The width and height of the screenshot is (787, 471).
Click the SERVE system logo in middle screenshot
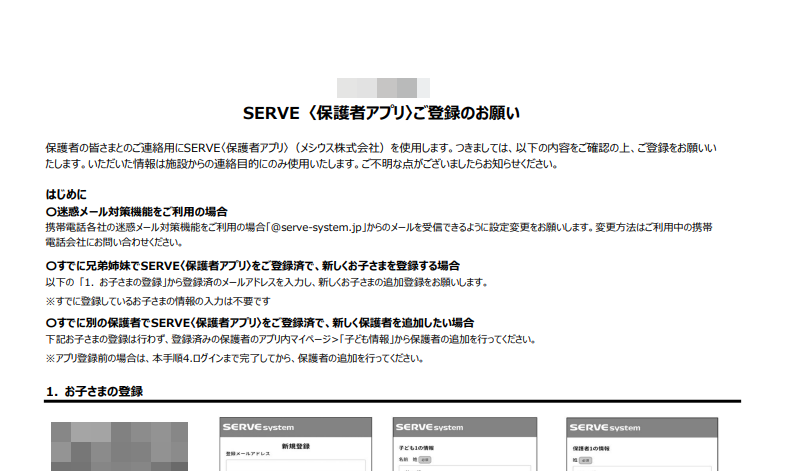[428, 427]
